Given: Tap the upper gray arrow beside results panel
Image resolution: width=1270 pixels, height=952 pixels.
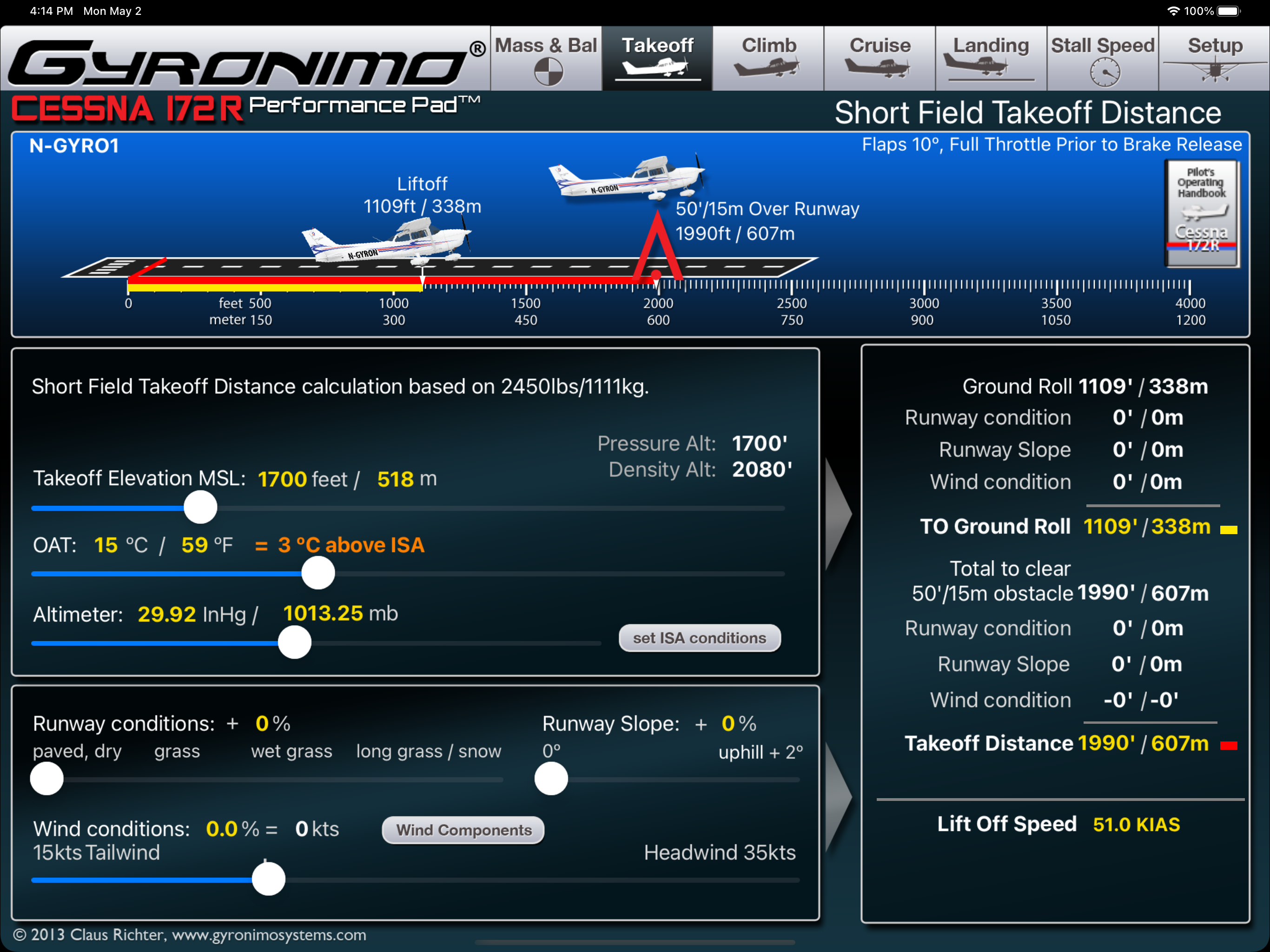Looking at the screenshot, I should pos(838,513).
